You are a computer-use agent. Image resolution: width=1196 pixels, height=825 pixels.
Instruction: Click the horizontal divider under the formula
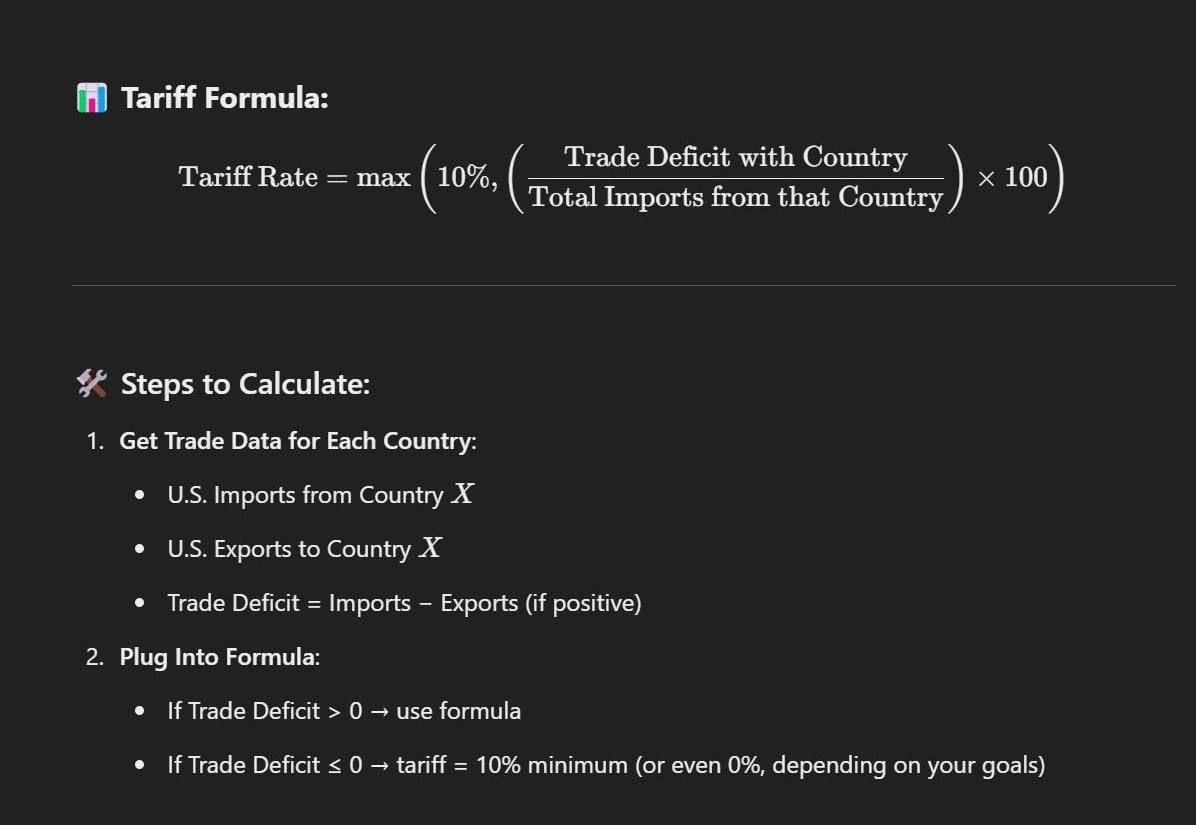623,285
